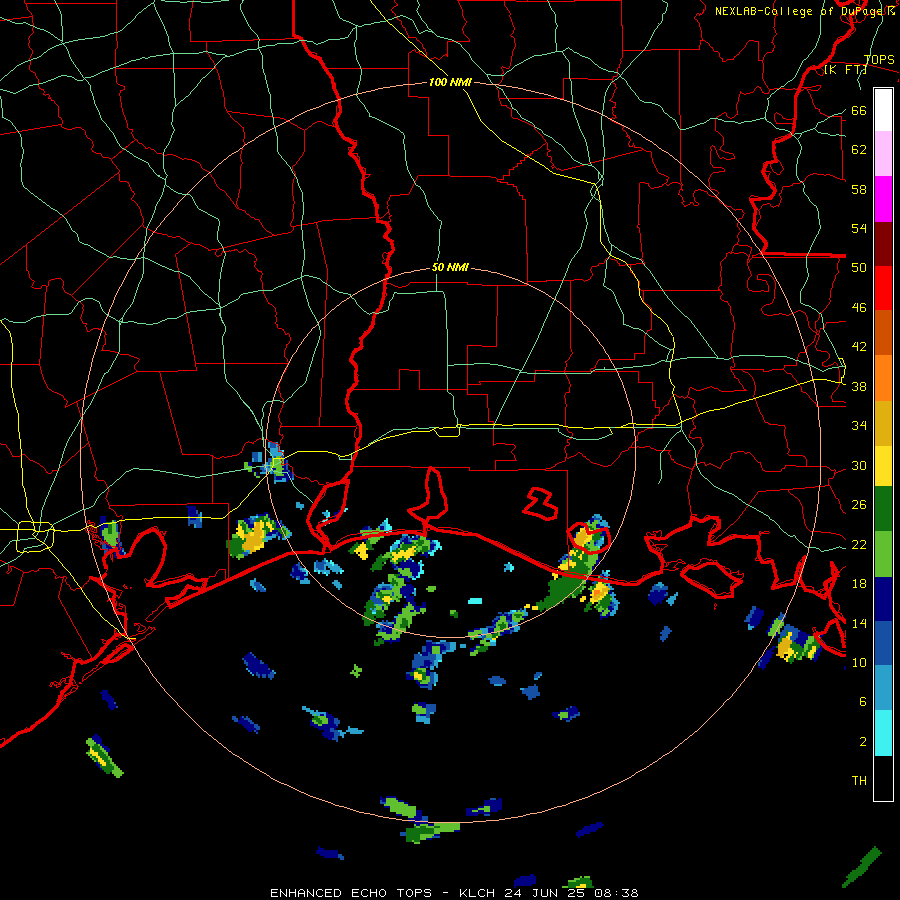Viewport: 900px width, 900px height.
Task: Click the '58' legend value
Action: tap(859, 189)
